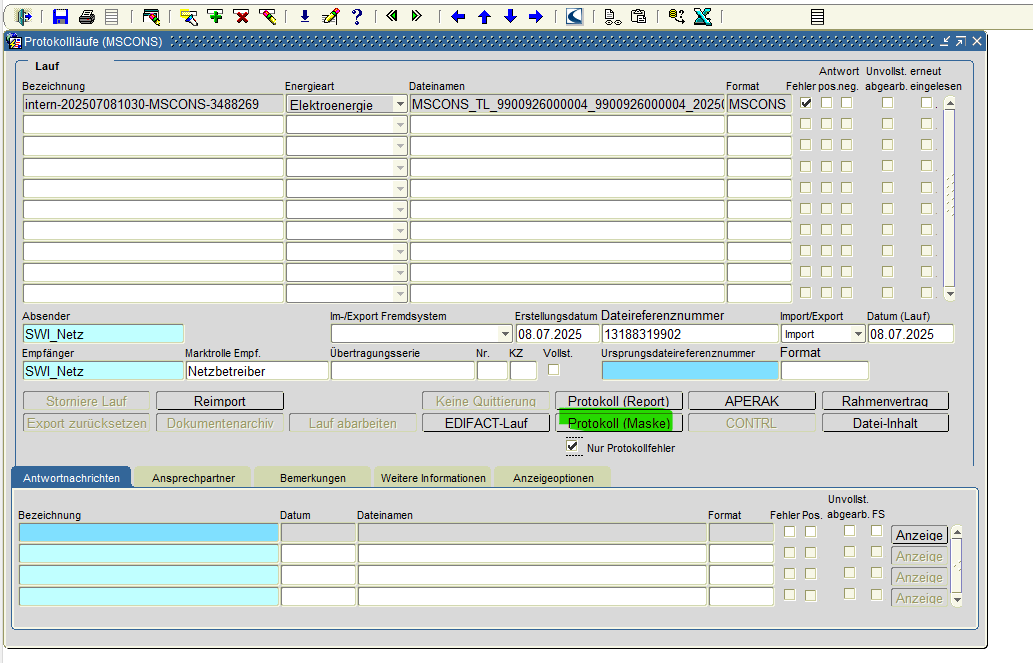Open the Energieart dropdown showing Elektroenergie

pos(400,104)
